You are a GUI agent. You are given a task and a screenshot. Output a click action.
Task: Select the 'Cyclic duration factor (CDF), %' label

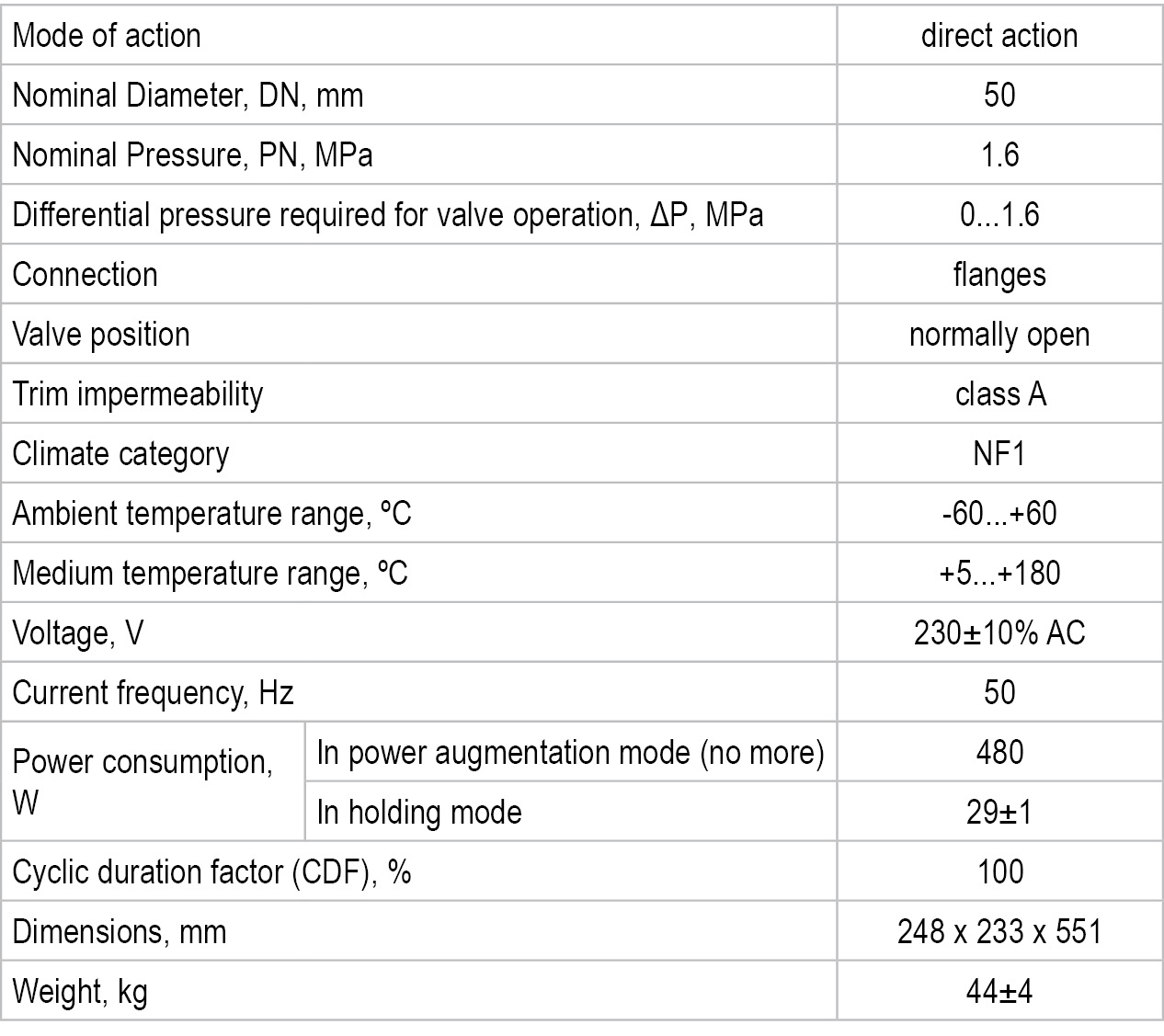(211, 871)
